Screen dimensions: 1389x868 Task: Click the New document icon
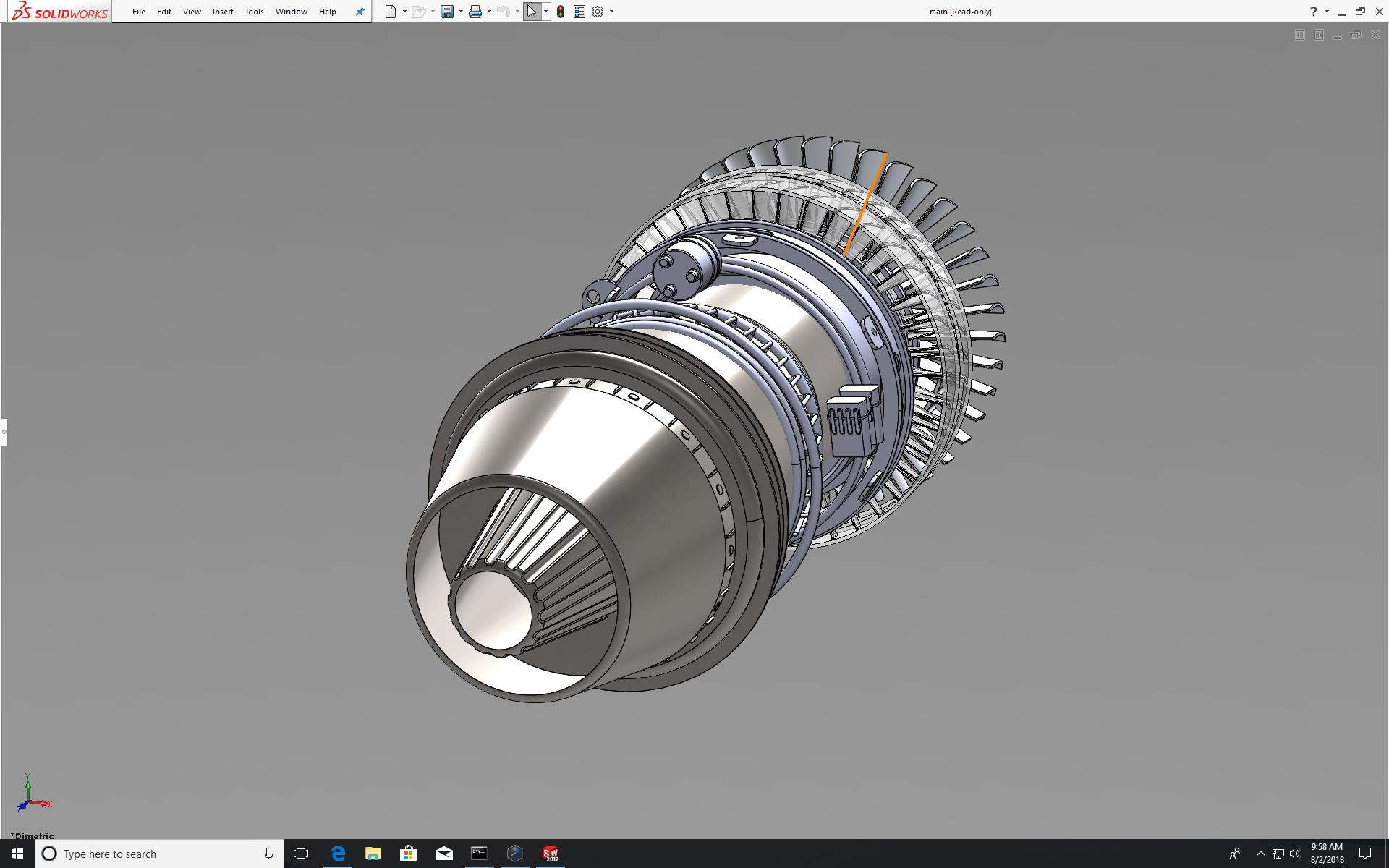click(391, 12)
